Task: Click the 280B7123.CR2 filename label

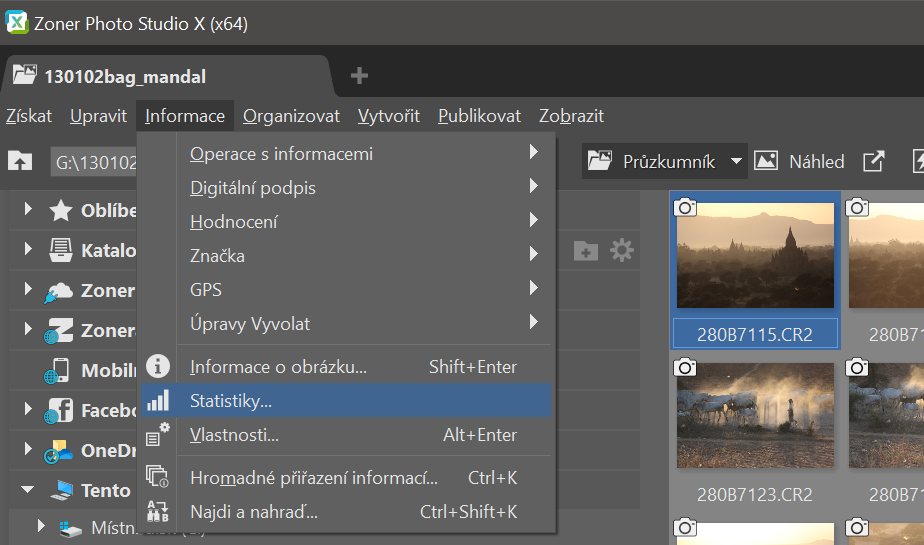Action: coord(755,494)
